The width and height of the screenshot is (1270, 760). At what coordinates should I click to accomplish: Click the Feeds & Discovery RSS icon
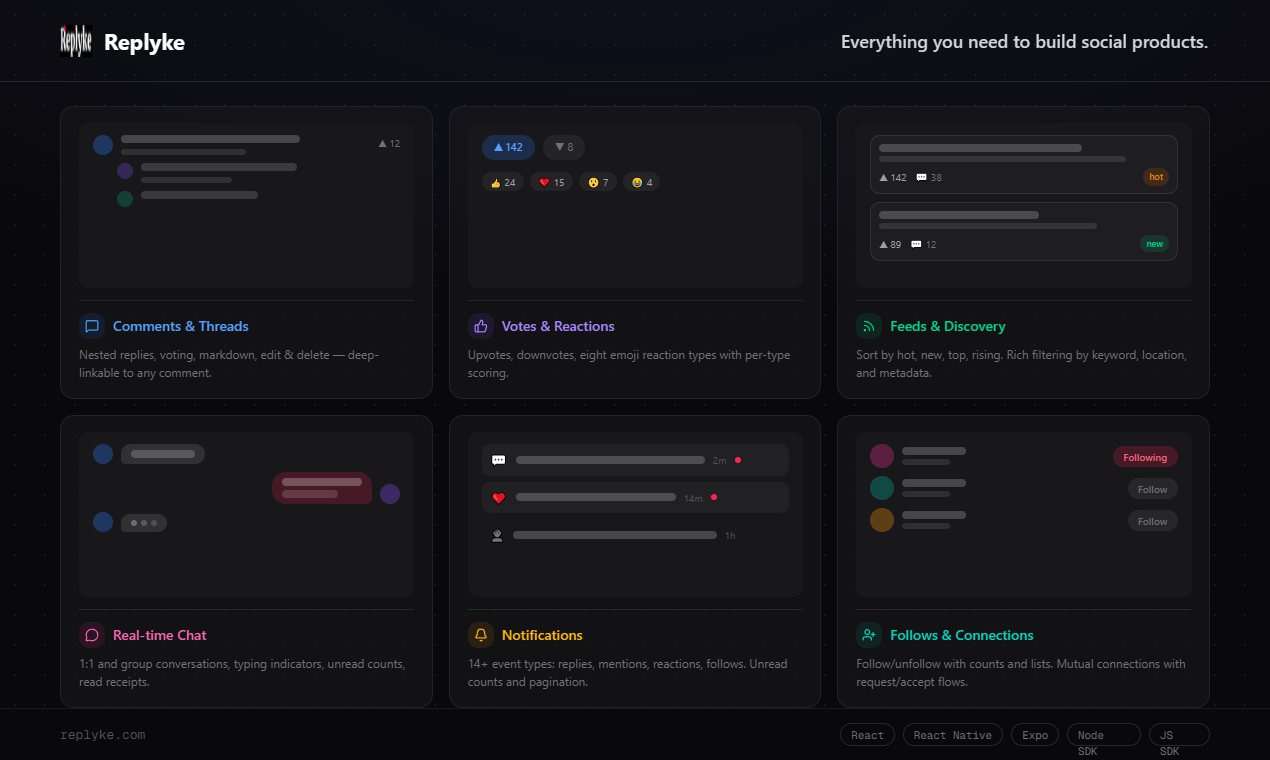point(868,325)
